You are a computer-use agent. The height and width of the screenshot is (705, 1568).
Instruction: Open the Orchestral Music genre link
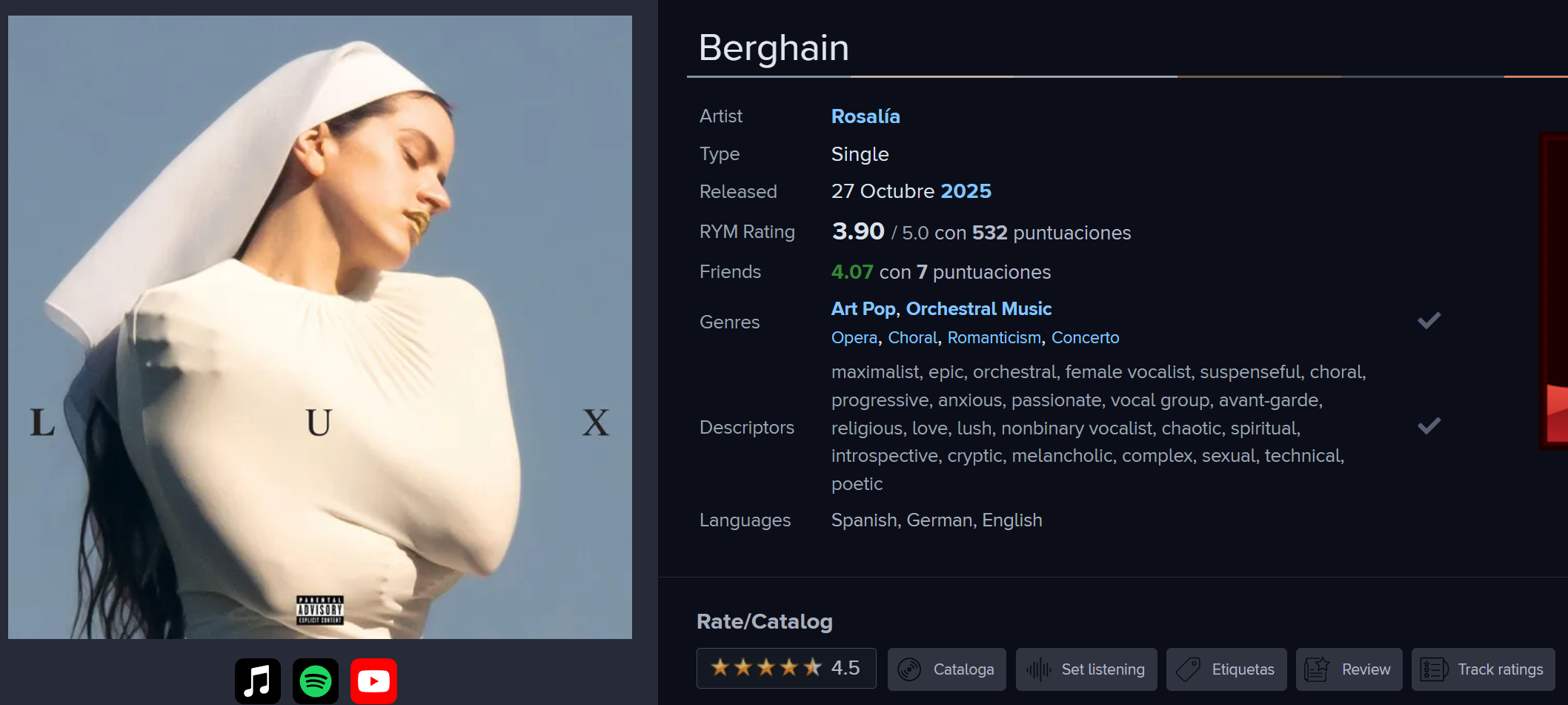(x=978, y=308)
